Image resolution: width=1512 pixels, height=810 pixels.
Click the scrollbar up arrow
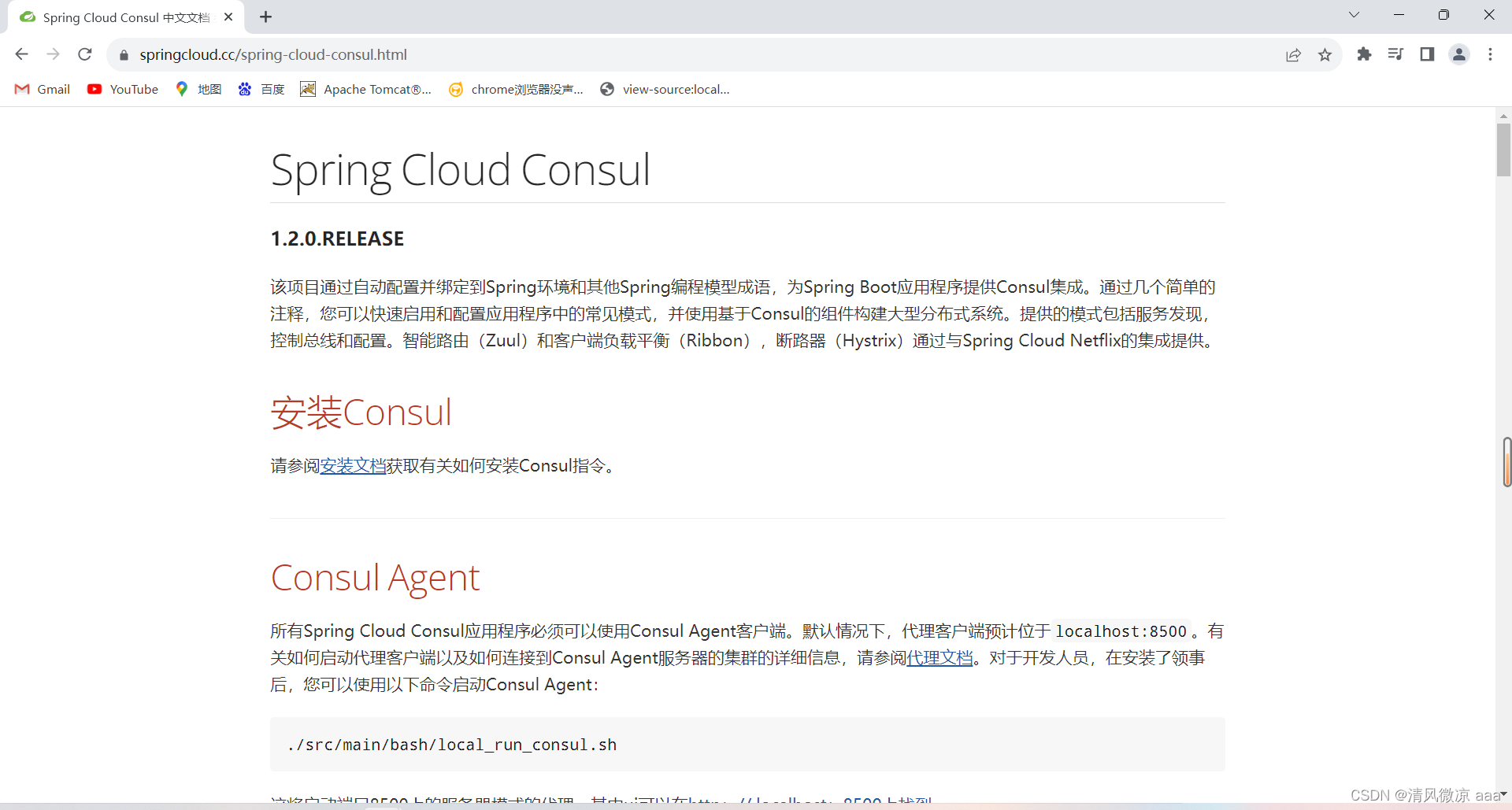(x=1503, y=115)
